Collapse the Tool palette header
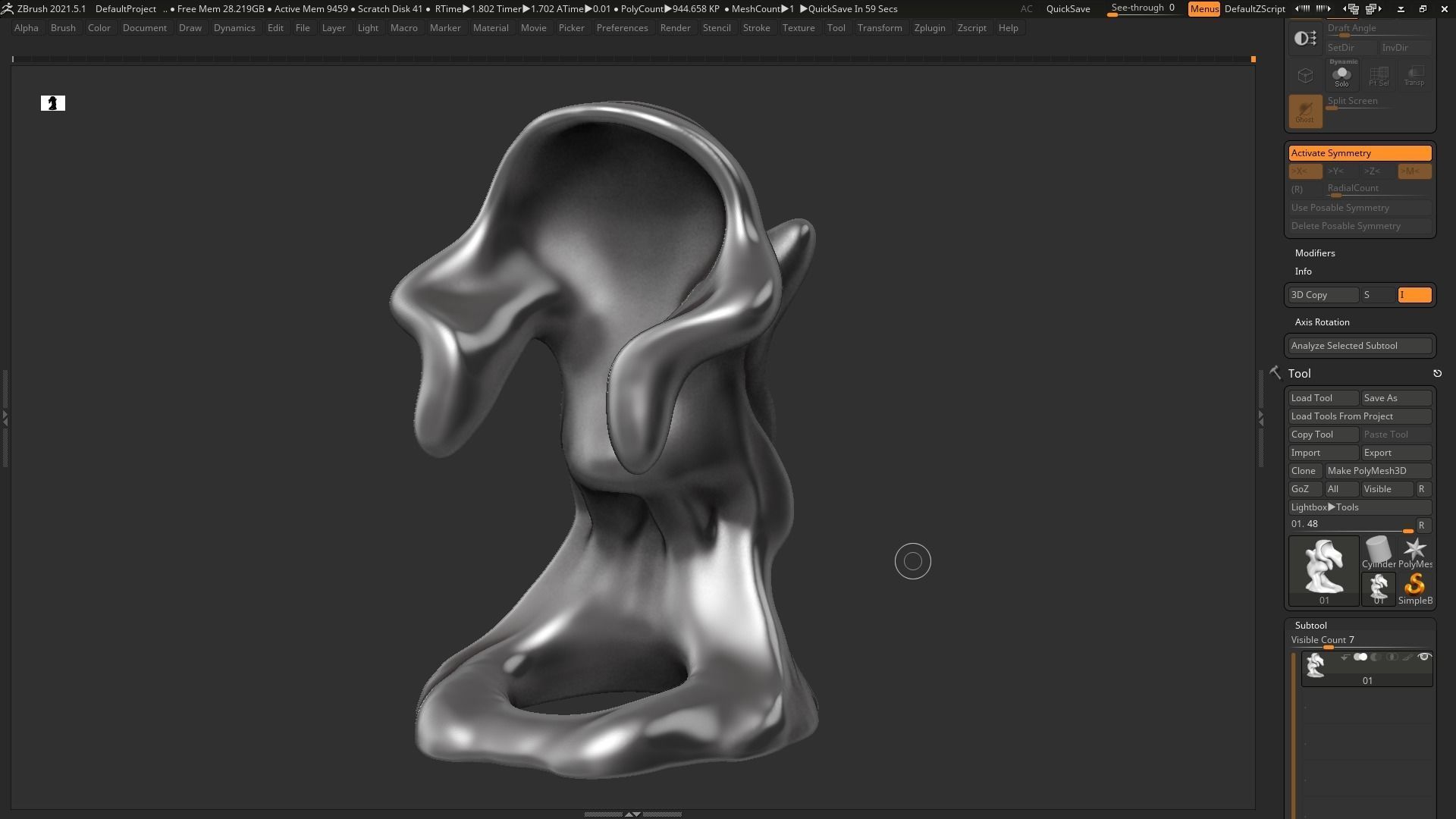Viewport: 1456px width, 819px height. pyautogui.click(x=1299, y=373)
